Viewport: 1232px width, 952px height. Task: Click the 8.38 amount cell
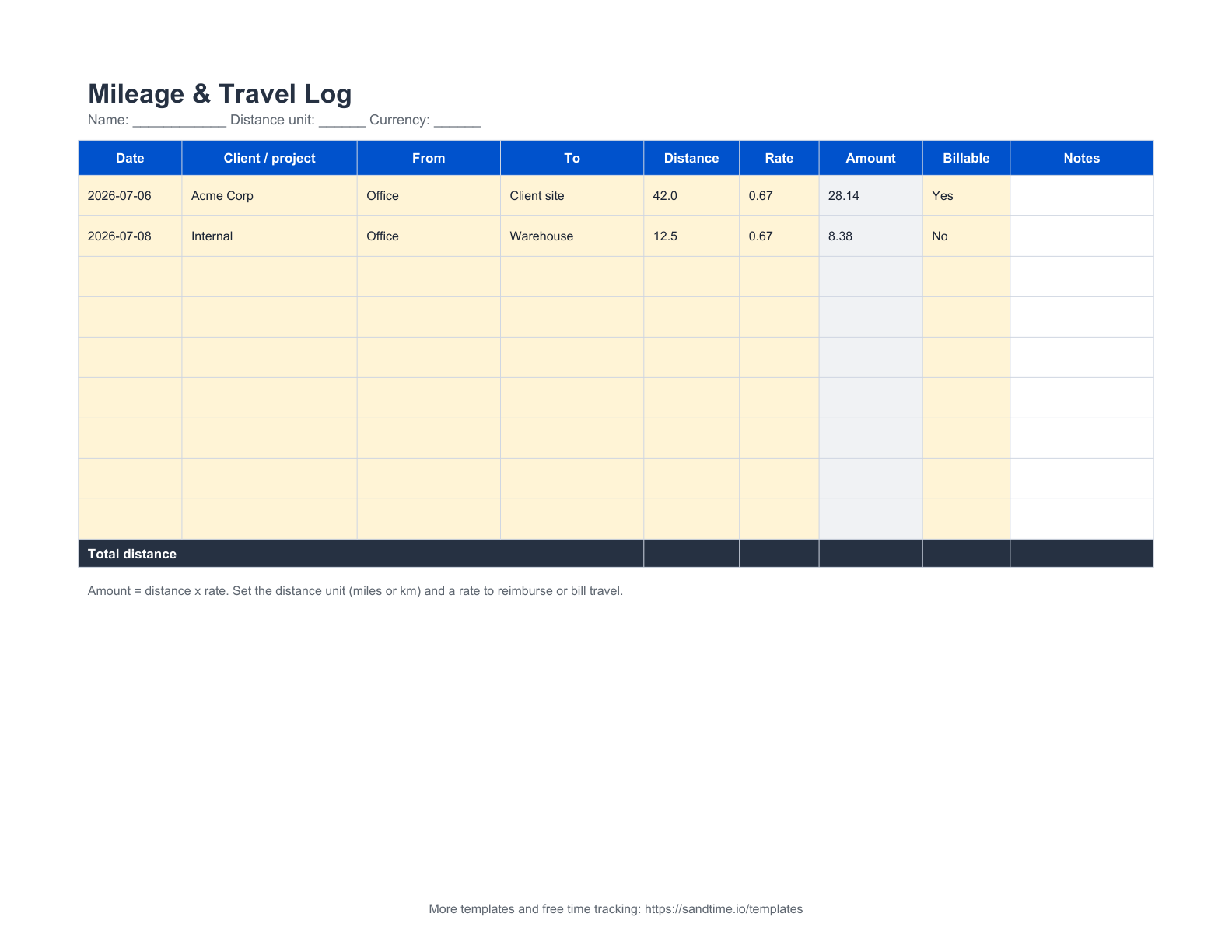[x=870, y=236]
